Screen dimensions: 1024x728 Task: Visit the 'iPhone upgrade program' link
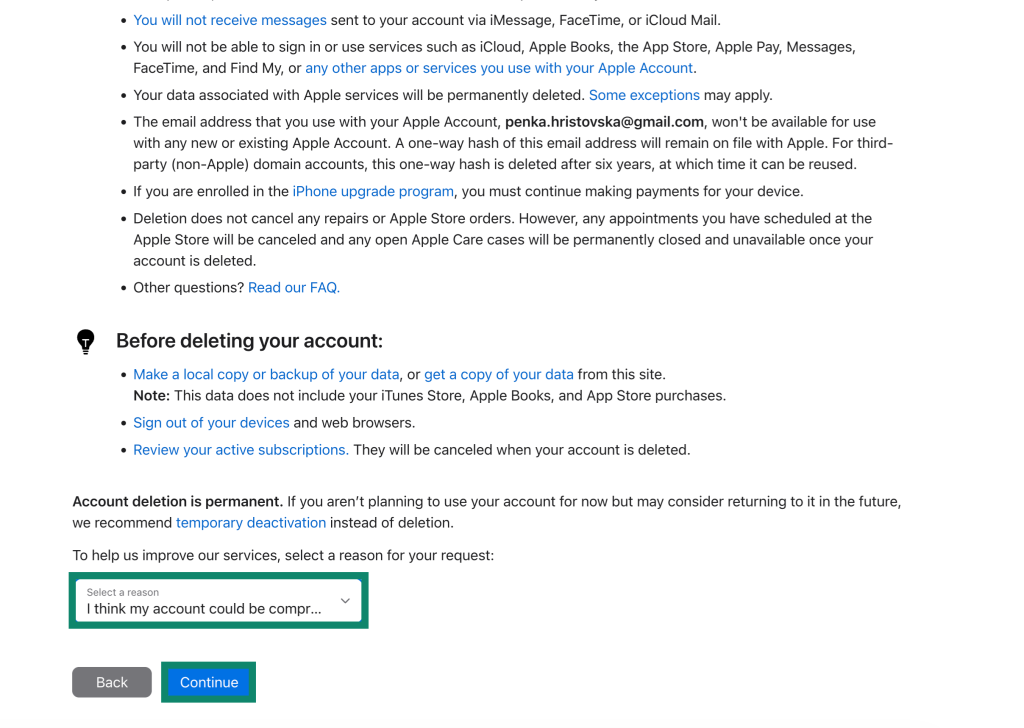[373, 191]
